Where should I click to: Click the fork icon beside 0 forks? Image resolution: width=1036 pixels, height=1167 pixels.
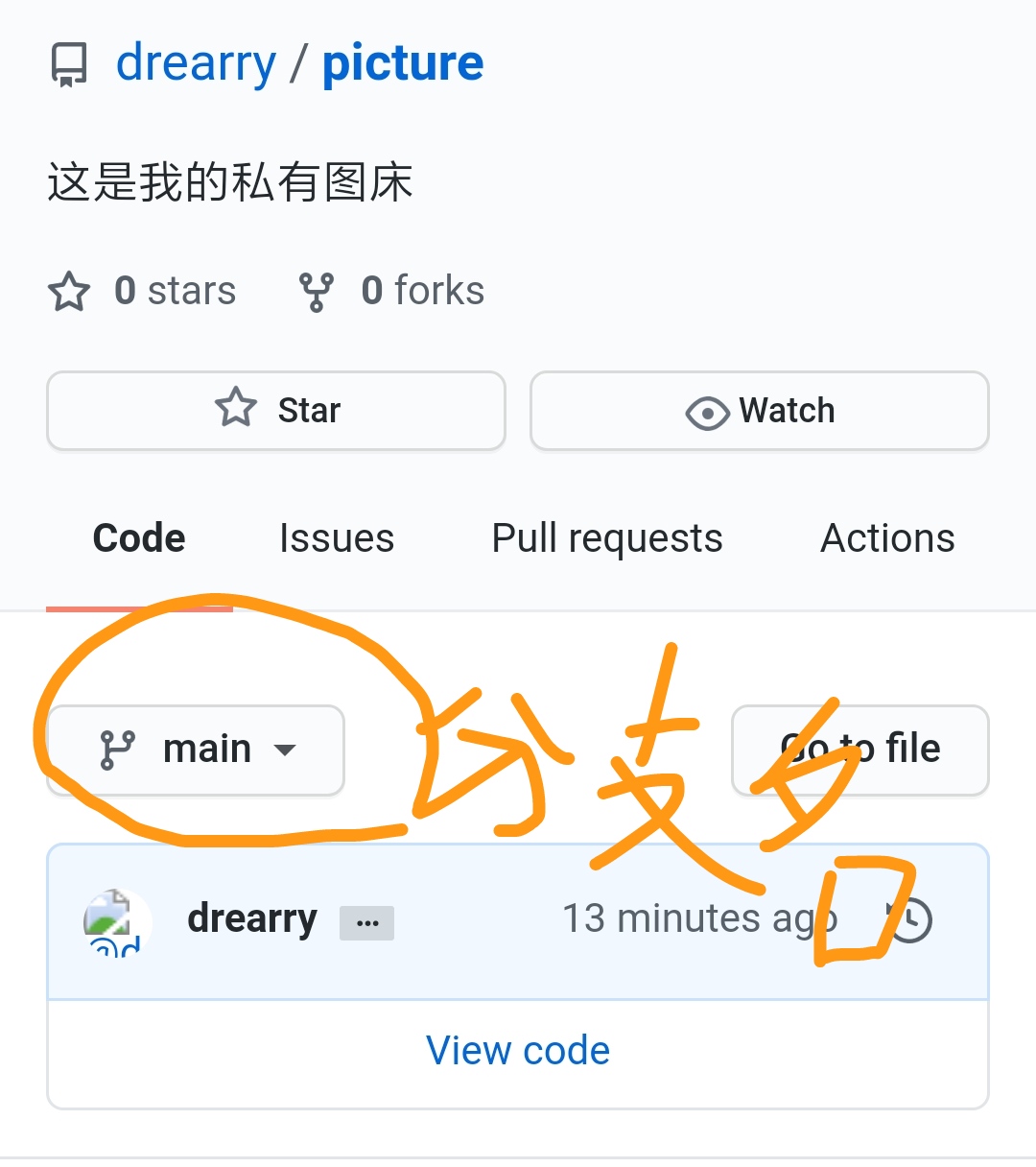[x=317, y=292]
